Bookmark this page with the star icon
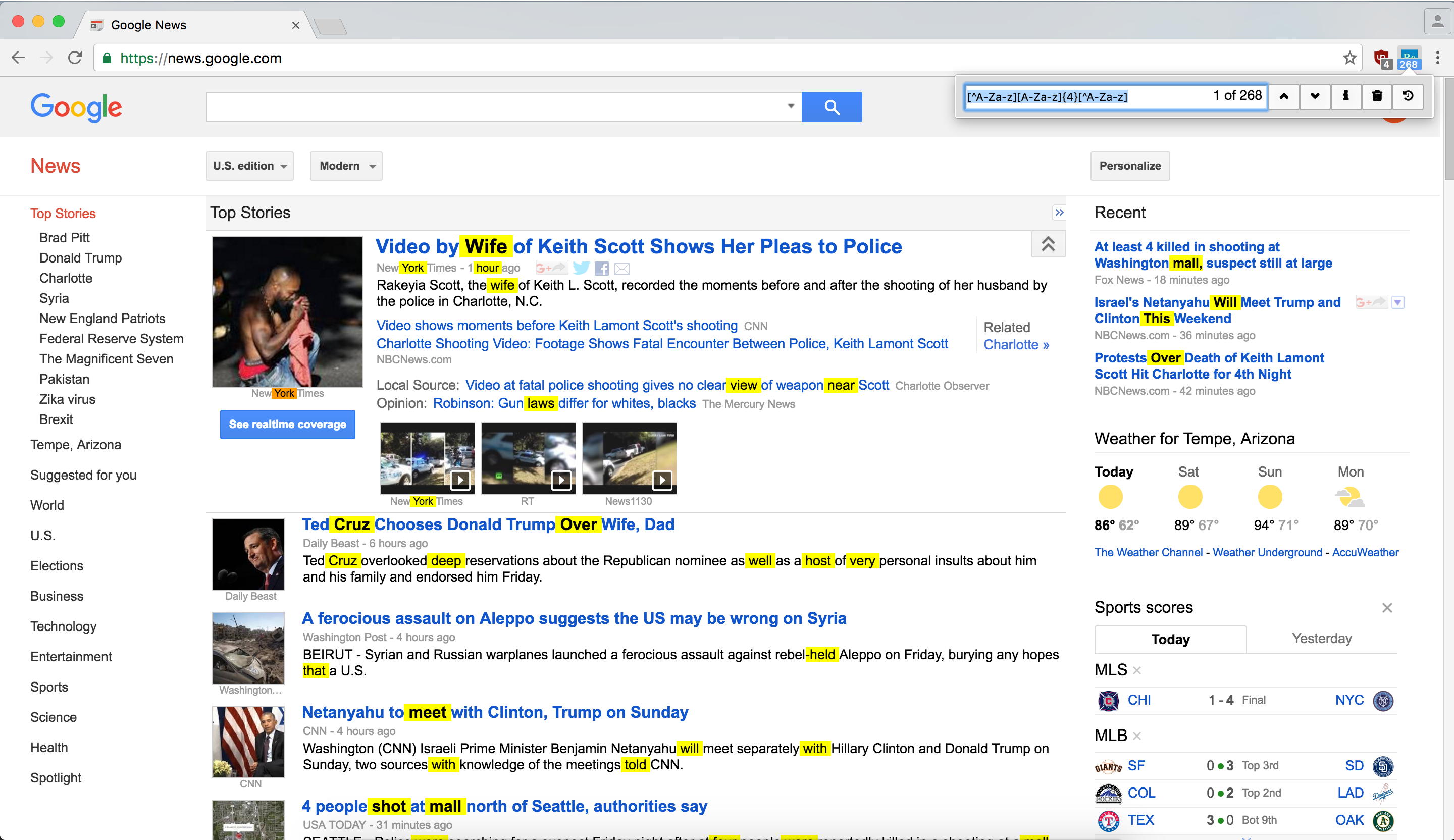Viewport: 1454px width, 840px height. click(x=1349, y=58)
